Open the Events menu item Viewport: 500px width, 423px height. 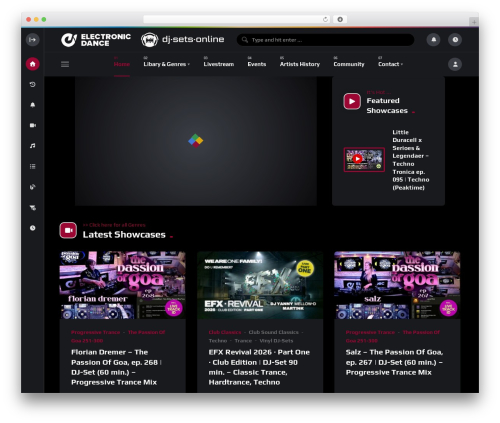[x=257, y=64]
